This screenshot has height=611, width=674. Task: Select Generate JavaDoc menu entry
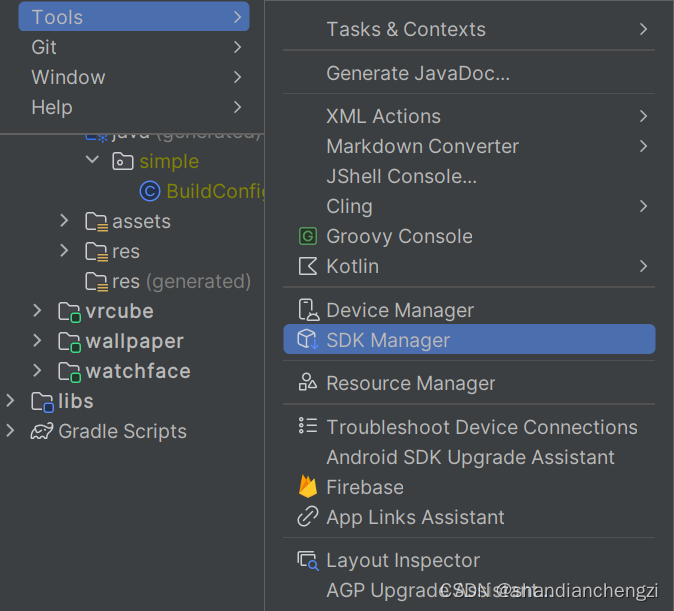[418, 73]
